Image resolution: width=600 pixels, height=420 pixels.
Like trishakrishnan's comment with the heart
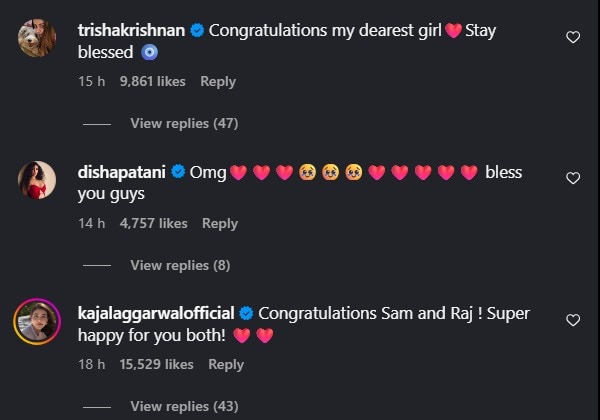pos(573,37)
